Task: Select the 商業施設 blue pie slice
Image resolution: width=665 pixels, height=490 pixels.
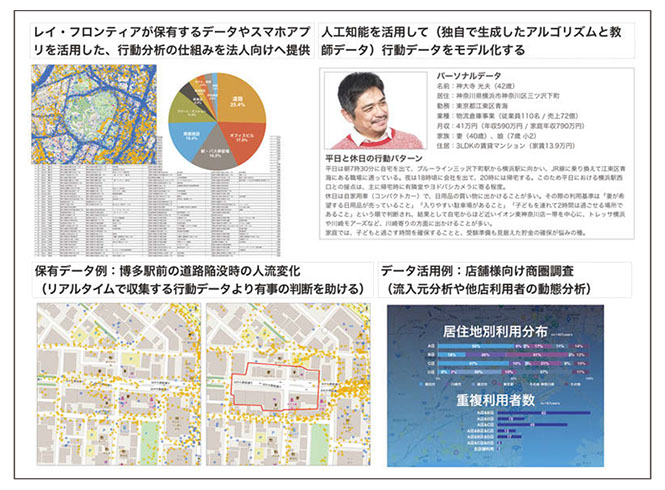Action: click(x=189, y=137)
